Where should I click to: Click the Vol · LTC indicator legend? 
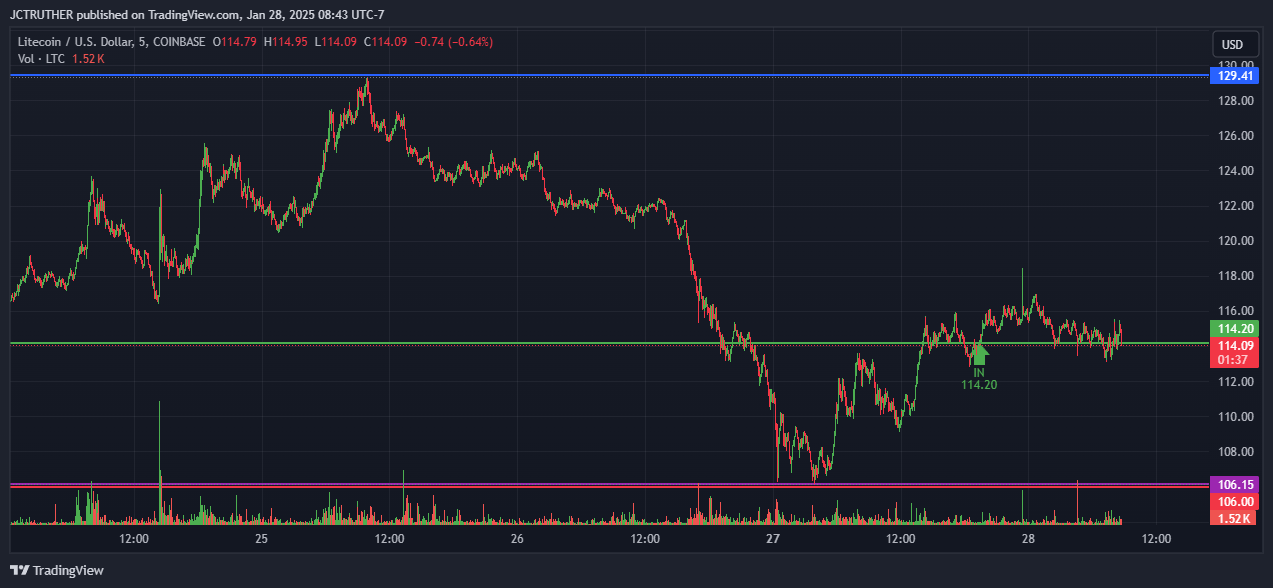pos(40,59)
